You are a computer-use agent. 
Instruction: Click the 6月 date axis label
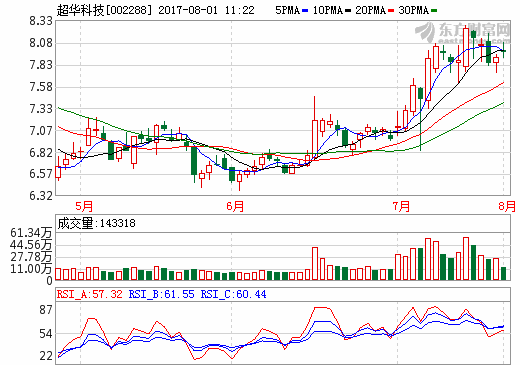(x=235, y=206)
